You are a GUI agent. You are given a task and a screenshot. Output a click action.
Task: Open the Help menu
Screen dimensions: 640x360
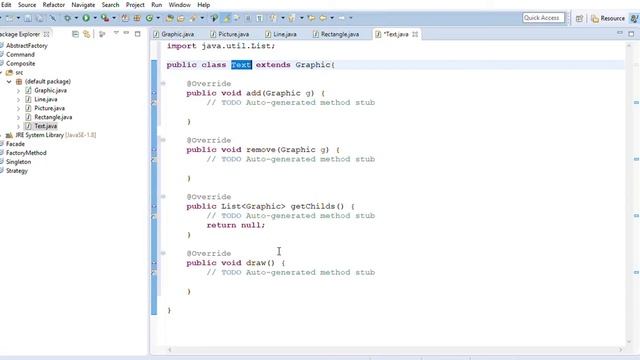(x=203, y=5)
